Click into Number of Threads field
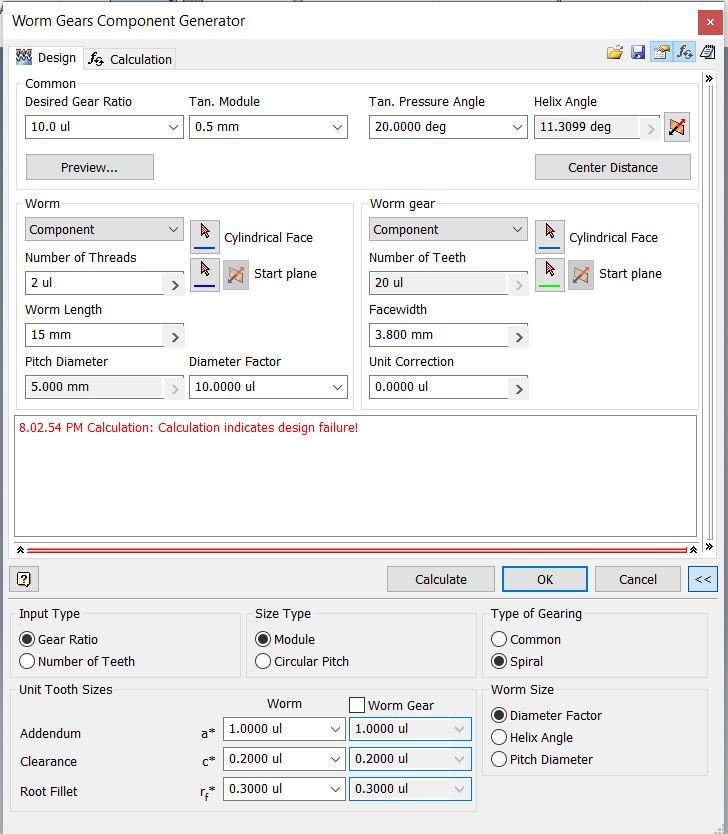 [x=95, y=283]
